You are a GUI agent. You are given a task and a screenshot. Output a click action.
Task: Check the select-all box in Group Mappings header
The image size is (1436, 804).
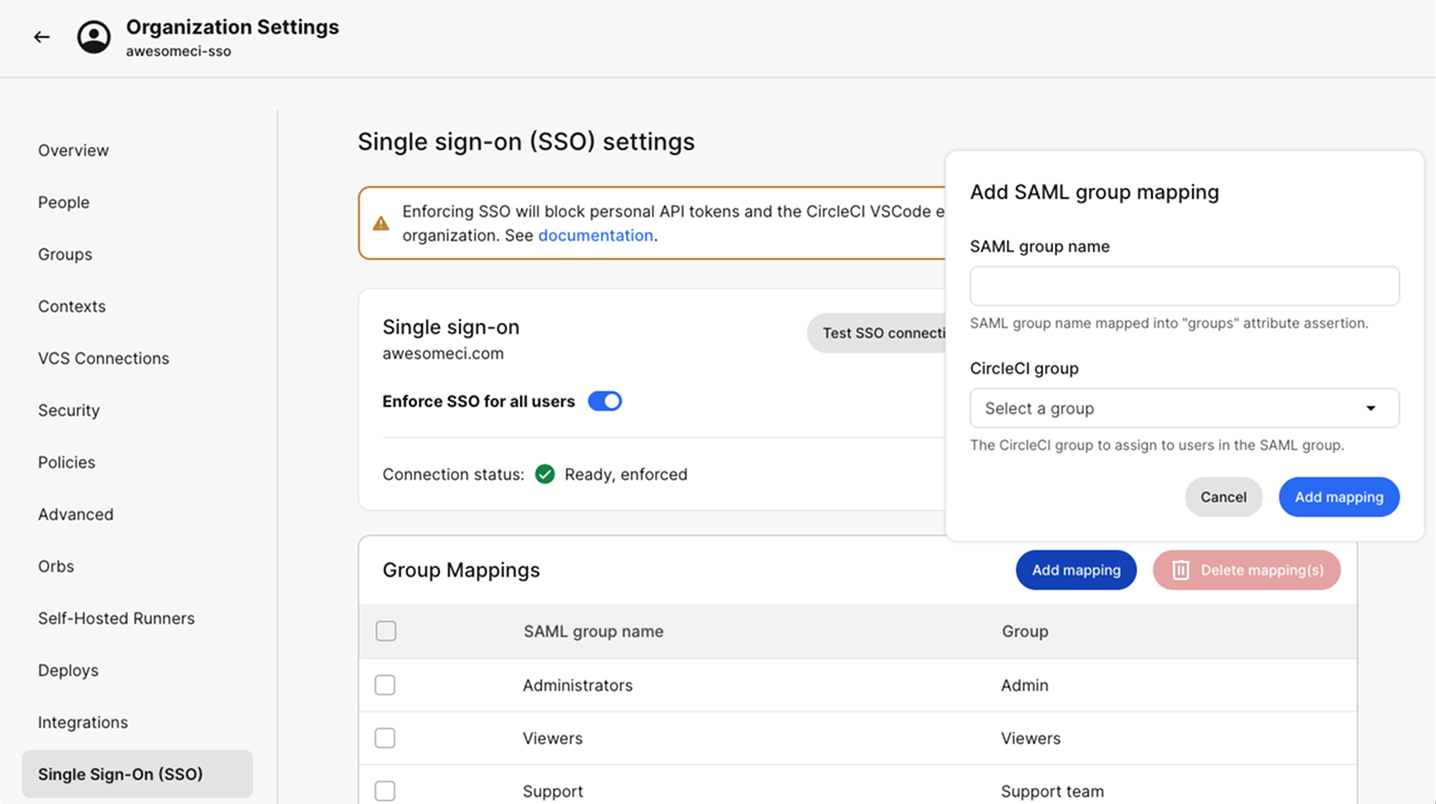tap(386, 631)
